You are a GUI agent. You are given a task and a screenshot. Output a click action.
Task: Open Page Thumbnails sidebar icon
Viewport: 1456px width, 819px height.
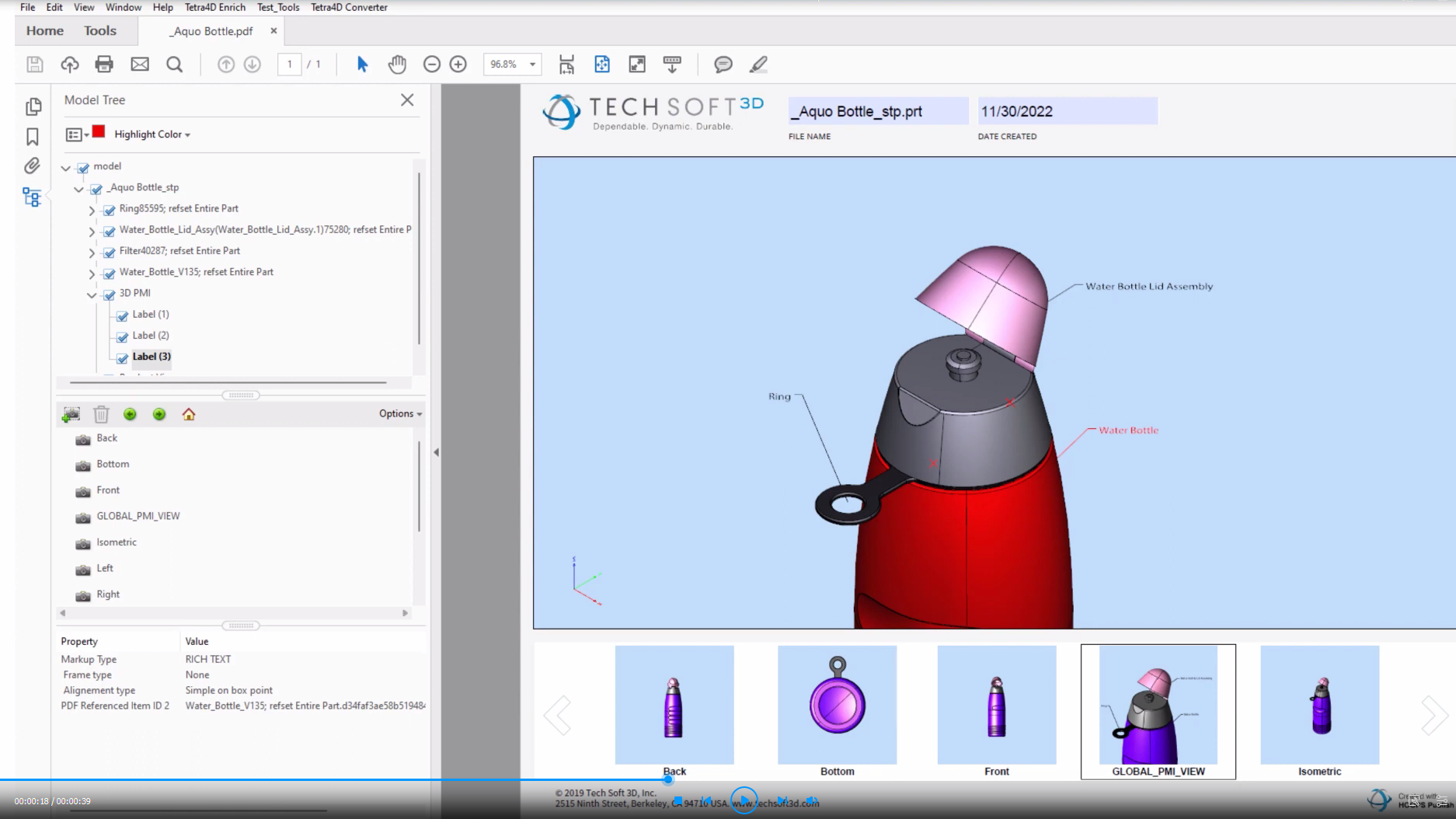coord(33,106)
